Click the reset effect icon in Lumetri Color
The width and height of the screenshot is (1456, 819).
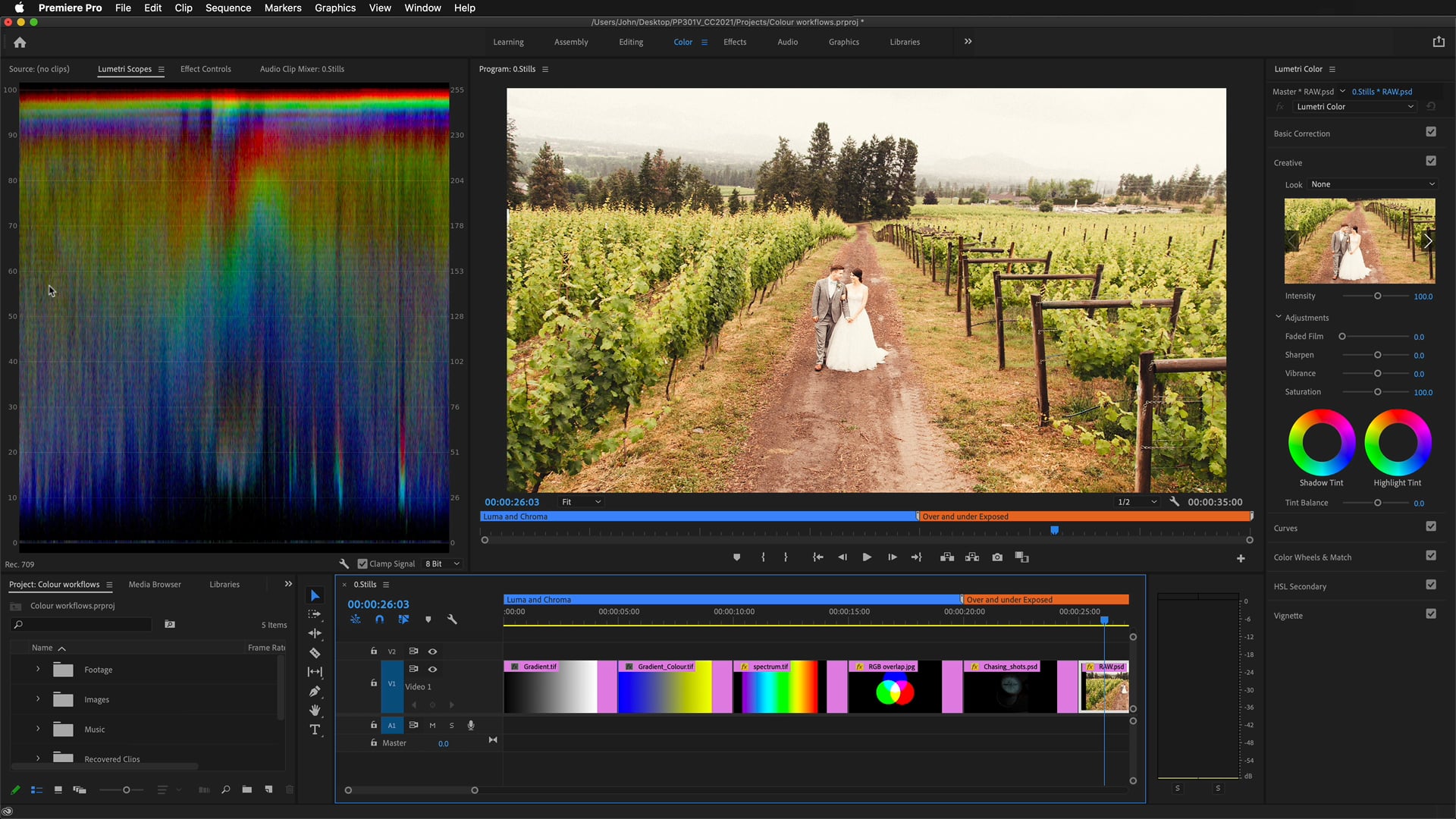tap(1431, 107)
